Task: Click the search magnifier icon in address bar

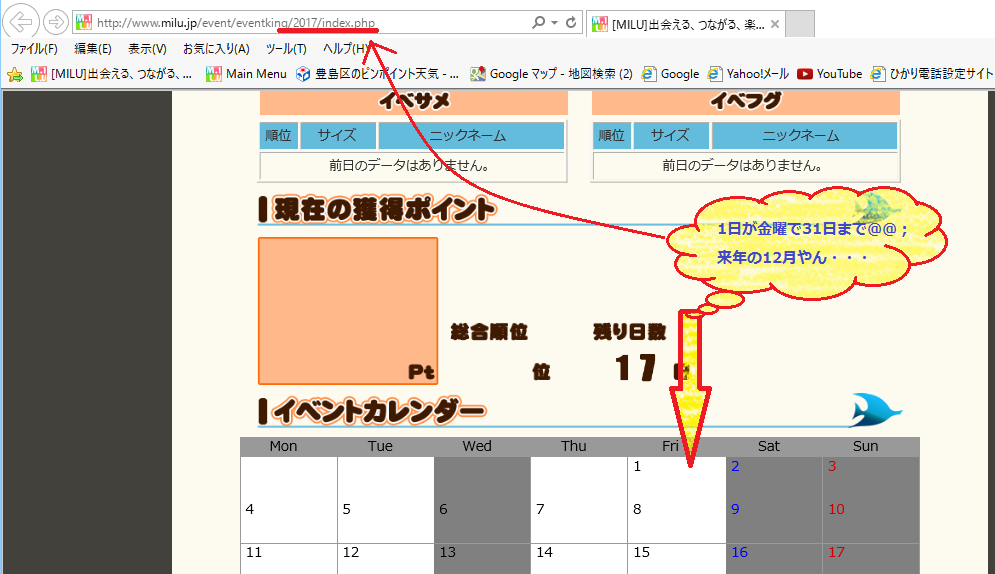Action: coord(539,22)
